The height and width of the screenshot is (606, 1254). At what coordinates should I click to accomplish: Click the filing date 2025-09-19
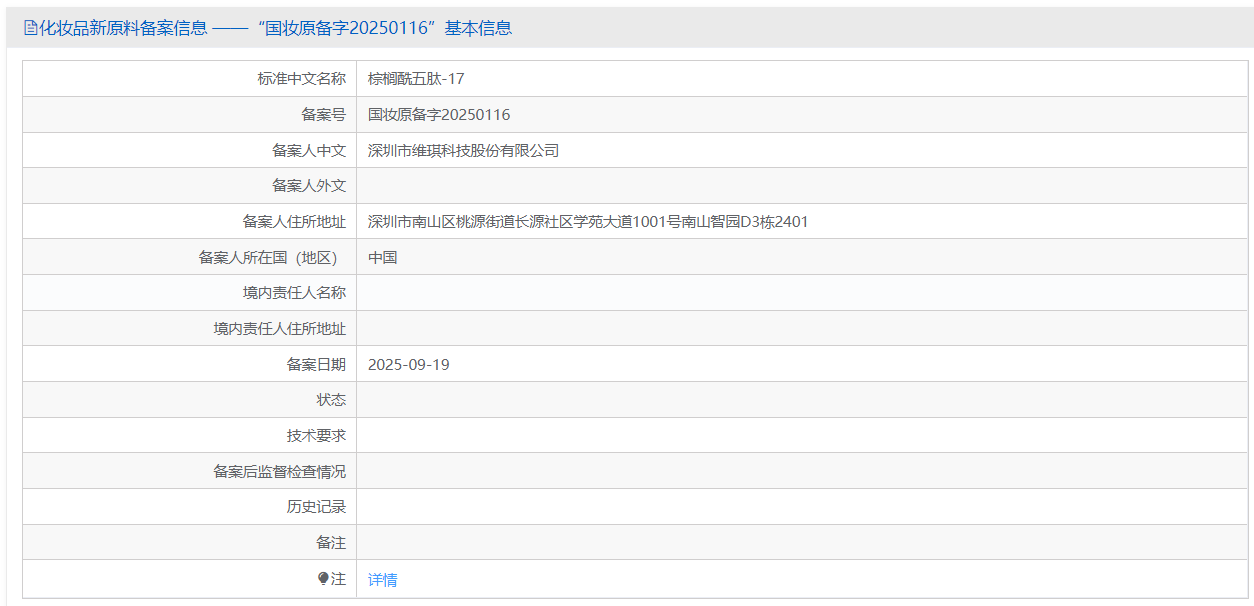point(408,365)
